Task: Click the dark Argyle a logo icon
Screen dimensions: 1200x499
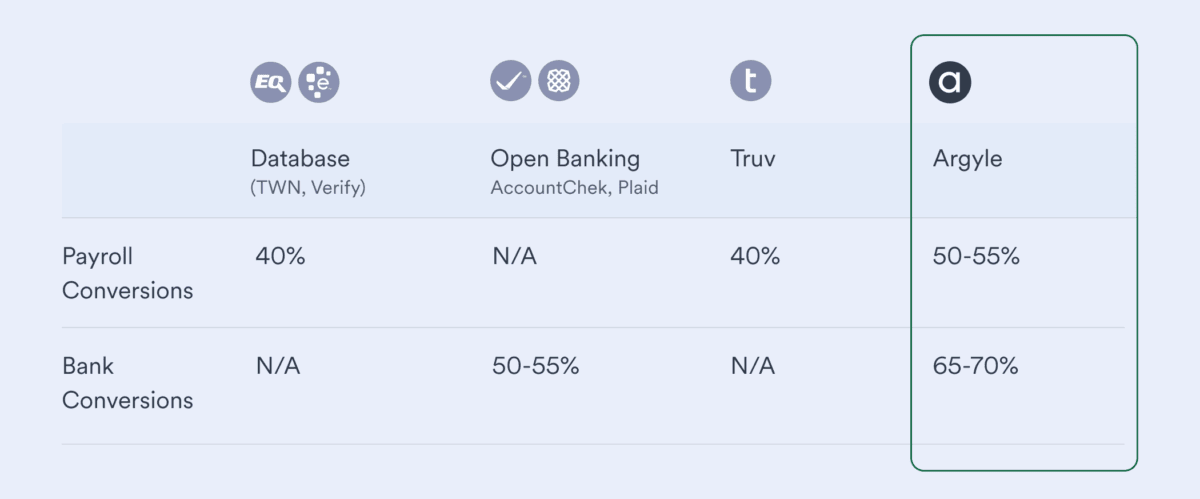Action: [x=950, y=83]
